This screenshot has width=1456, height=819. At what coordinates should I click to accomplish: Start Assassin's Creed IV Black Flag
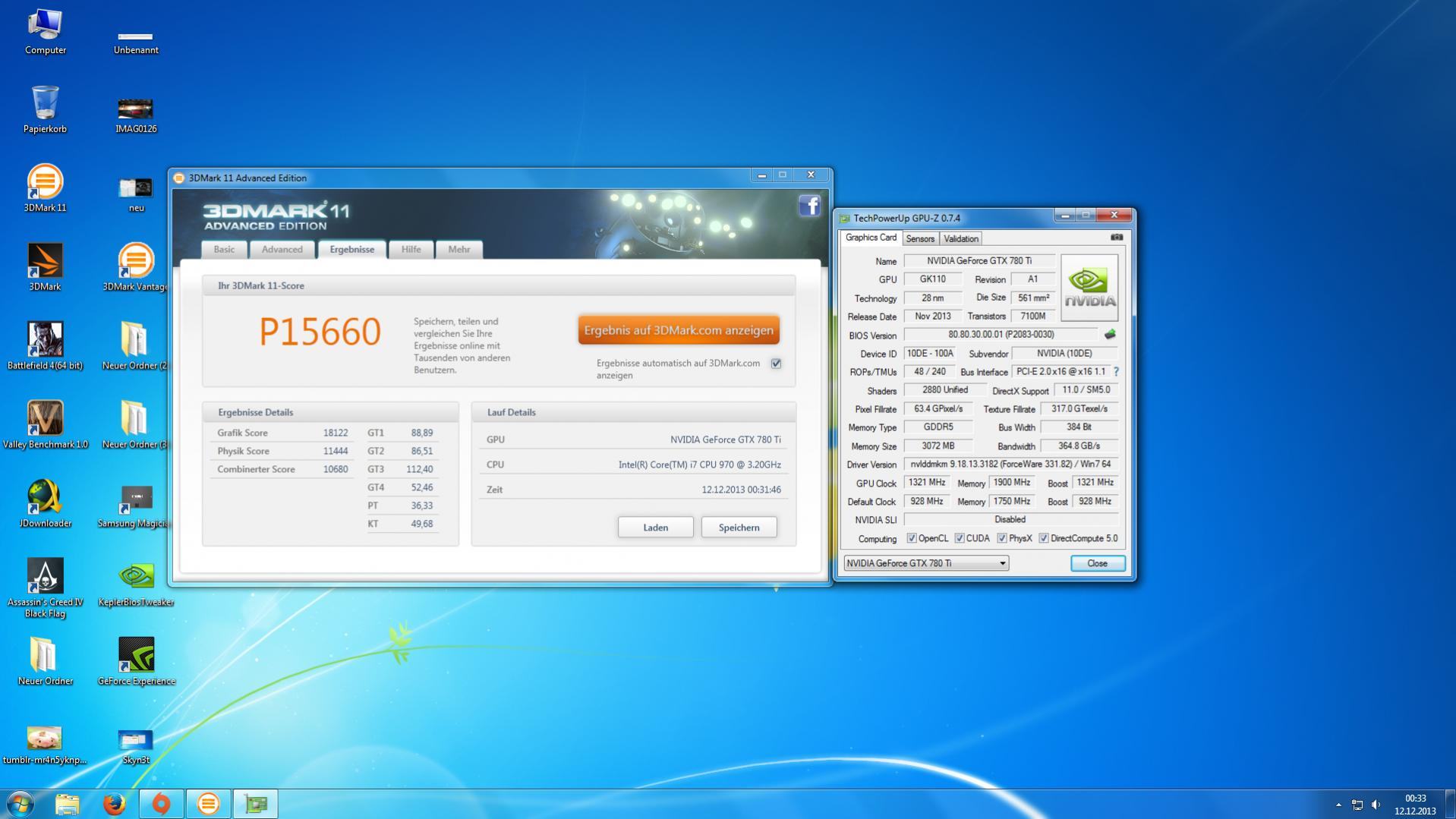pyautogui.click(x=45, y=588)
